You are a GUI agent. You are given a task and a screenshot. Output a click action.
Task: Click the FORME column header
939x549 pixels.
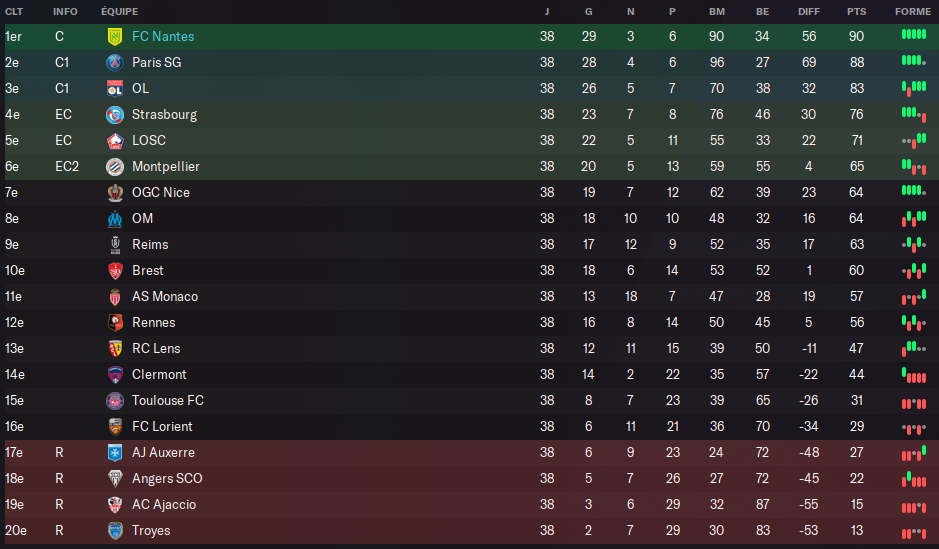pyautogui.click(x=912, y=11)
